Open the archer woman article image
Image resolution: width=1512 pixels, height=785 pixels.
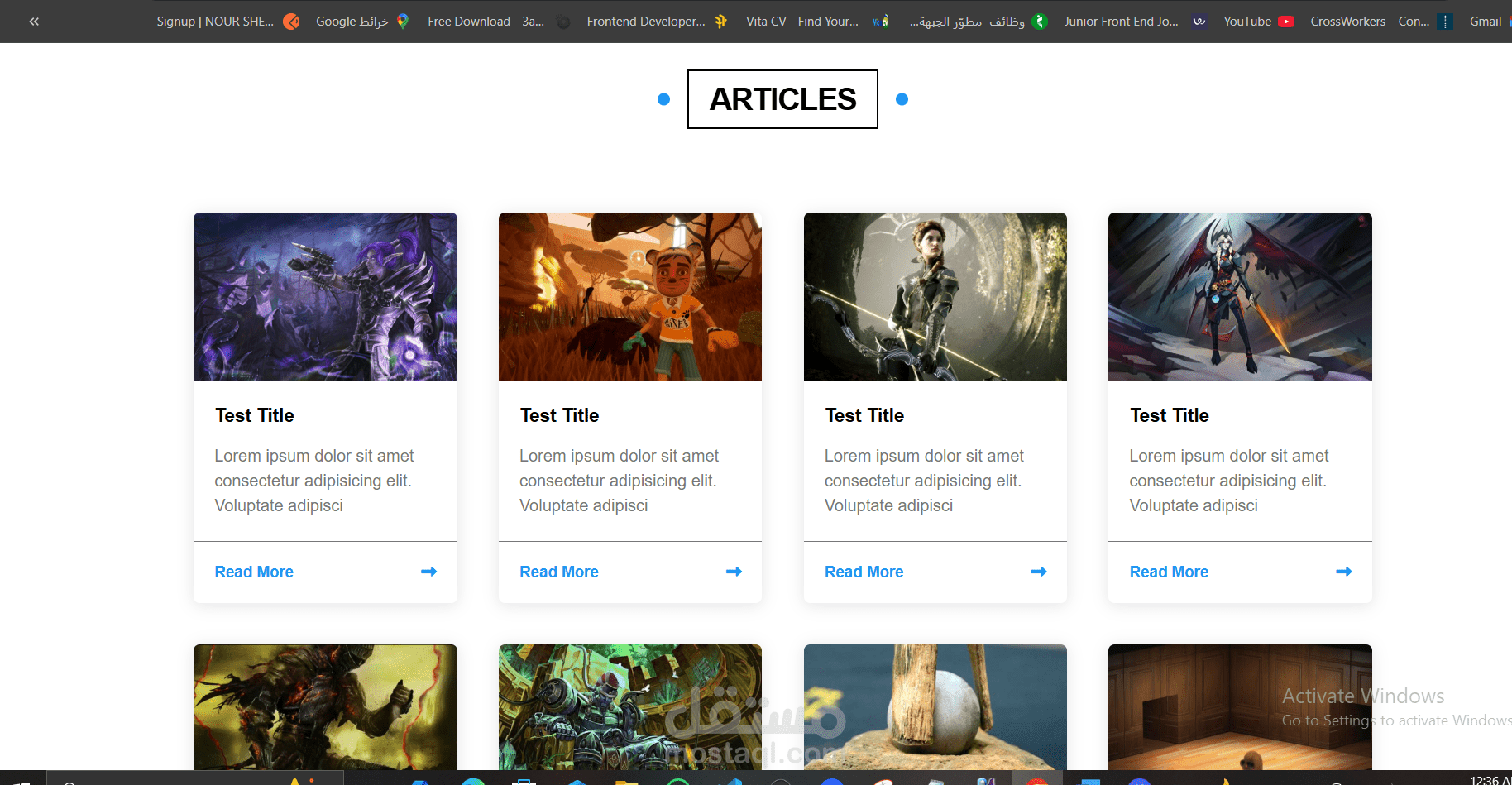[x=935, y=296]
